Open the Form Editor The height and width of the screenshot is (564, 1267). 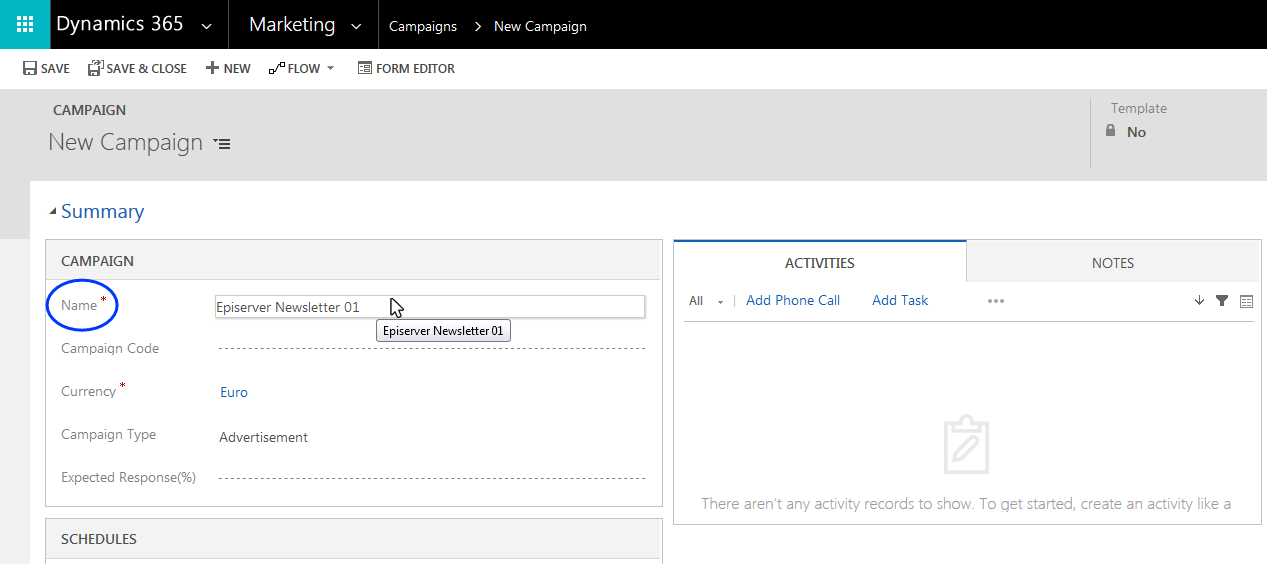pos(406,69)
